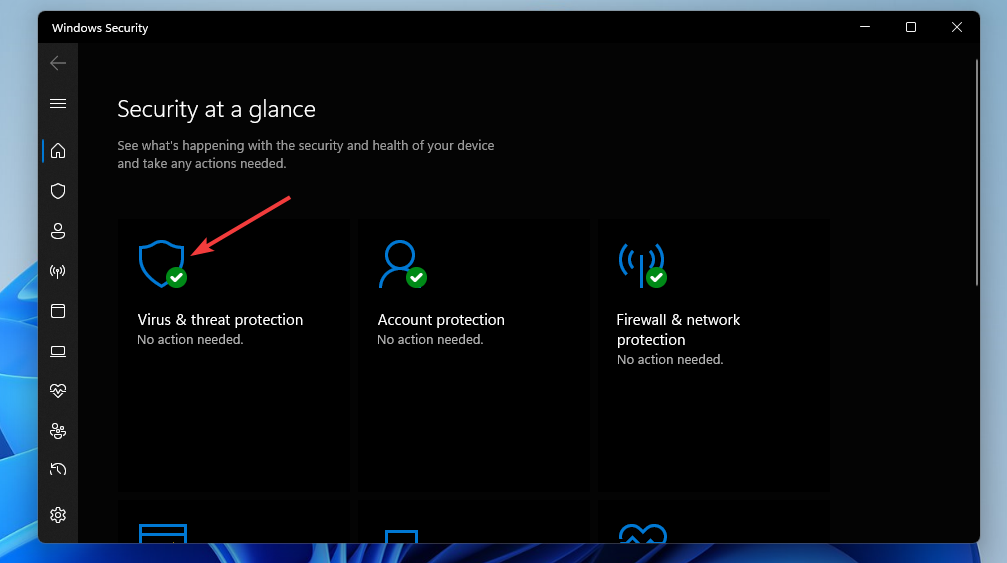Open Account protection person icon in sidebar
Viewport: 1007px width, 563px height.
point(58,231)
